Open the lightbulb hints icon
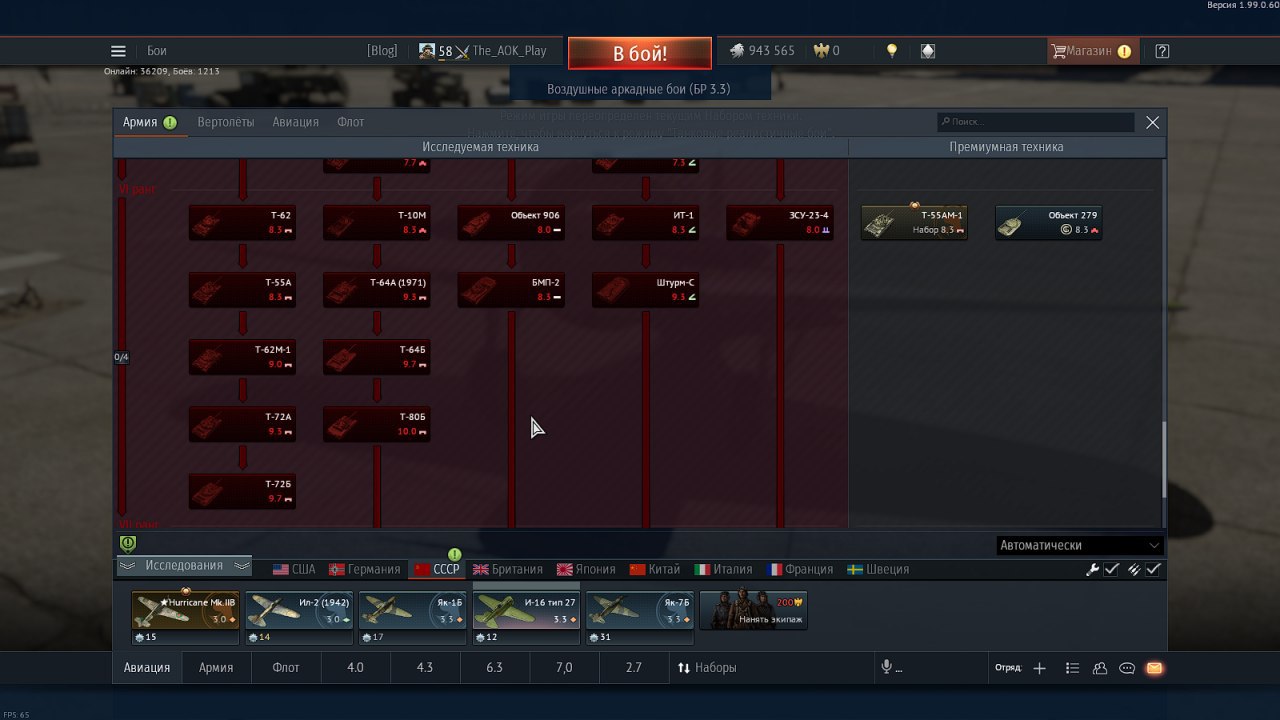 tap(892, 51)
